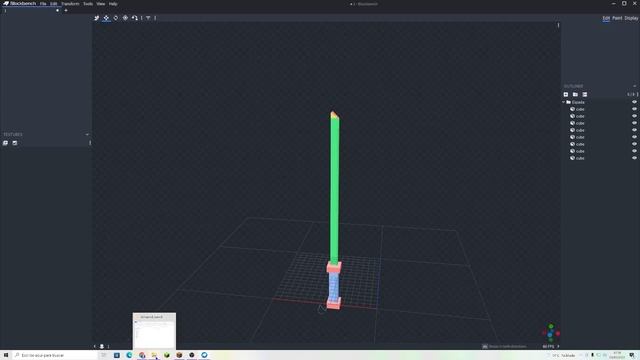Open the Textures panel three-dot menu

(90, 143)
